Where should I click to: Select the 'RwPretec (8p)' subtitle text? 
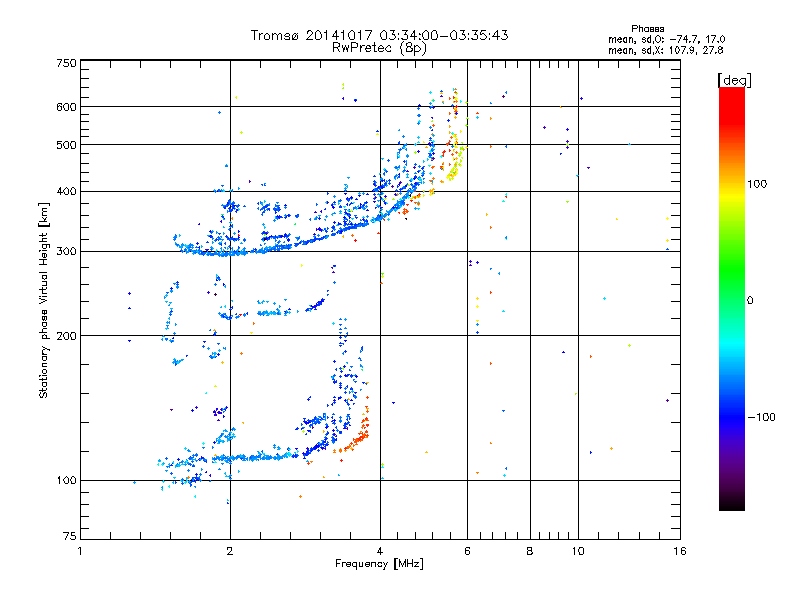(x=379, y=48)
